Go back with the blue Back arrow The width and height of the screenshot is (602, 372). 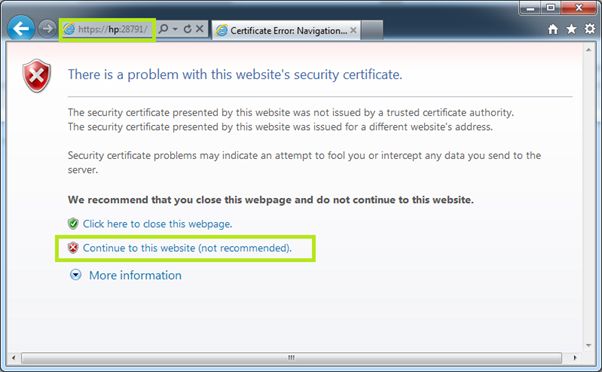pyautogui.click(x=21, y=28)
